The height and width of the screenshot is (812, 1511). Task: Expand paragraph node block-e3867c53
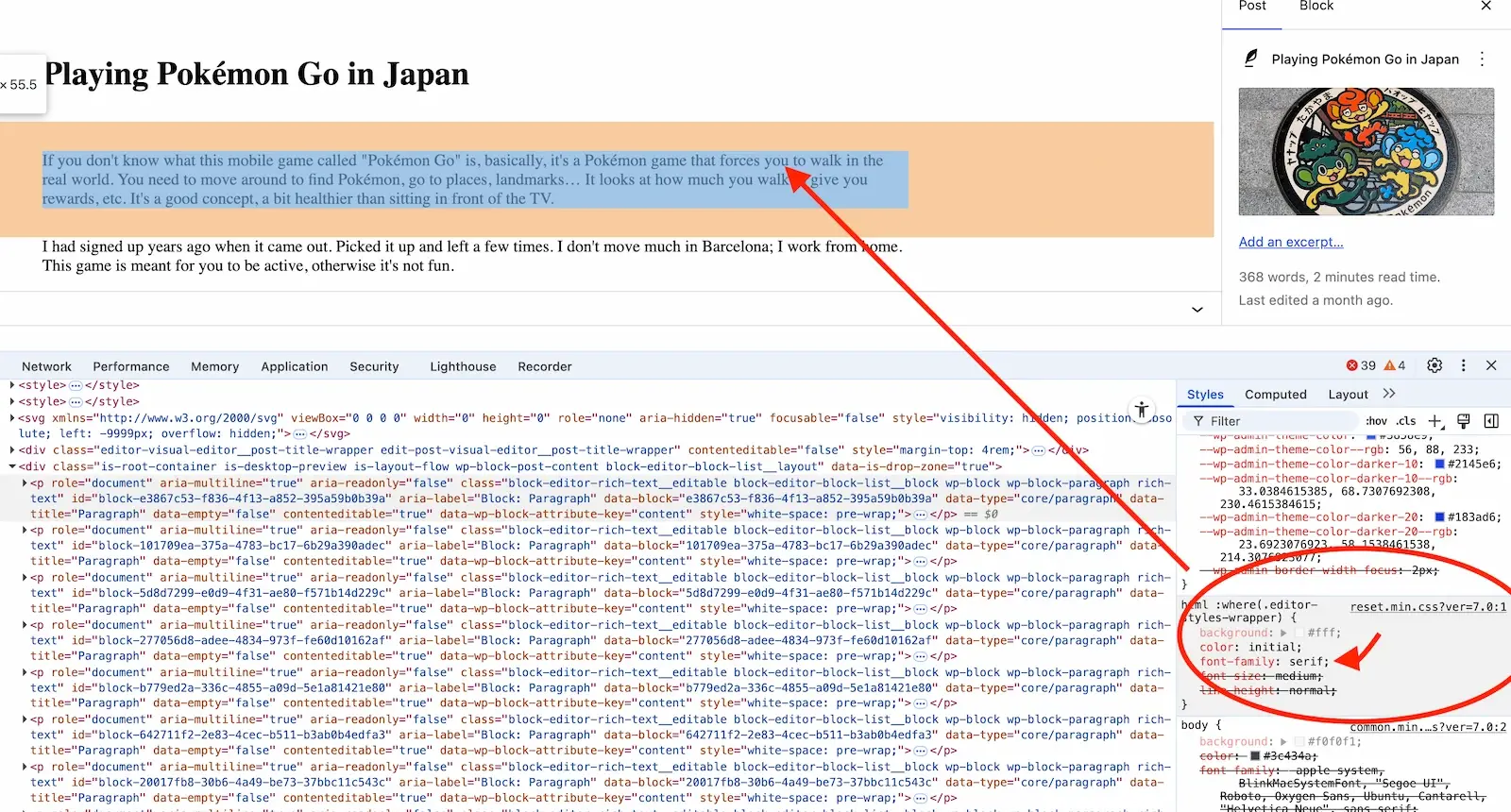(x=25, y=482)
